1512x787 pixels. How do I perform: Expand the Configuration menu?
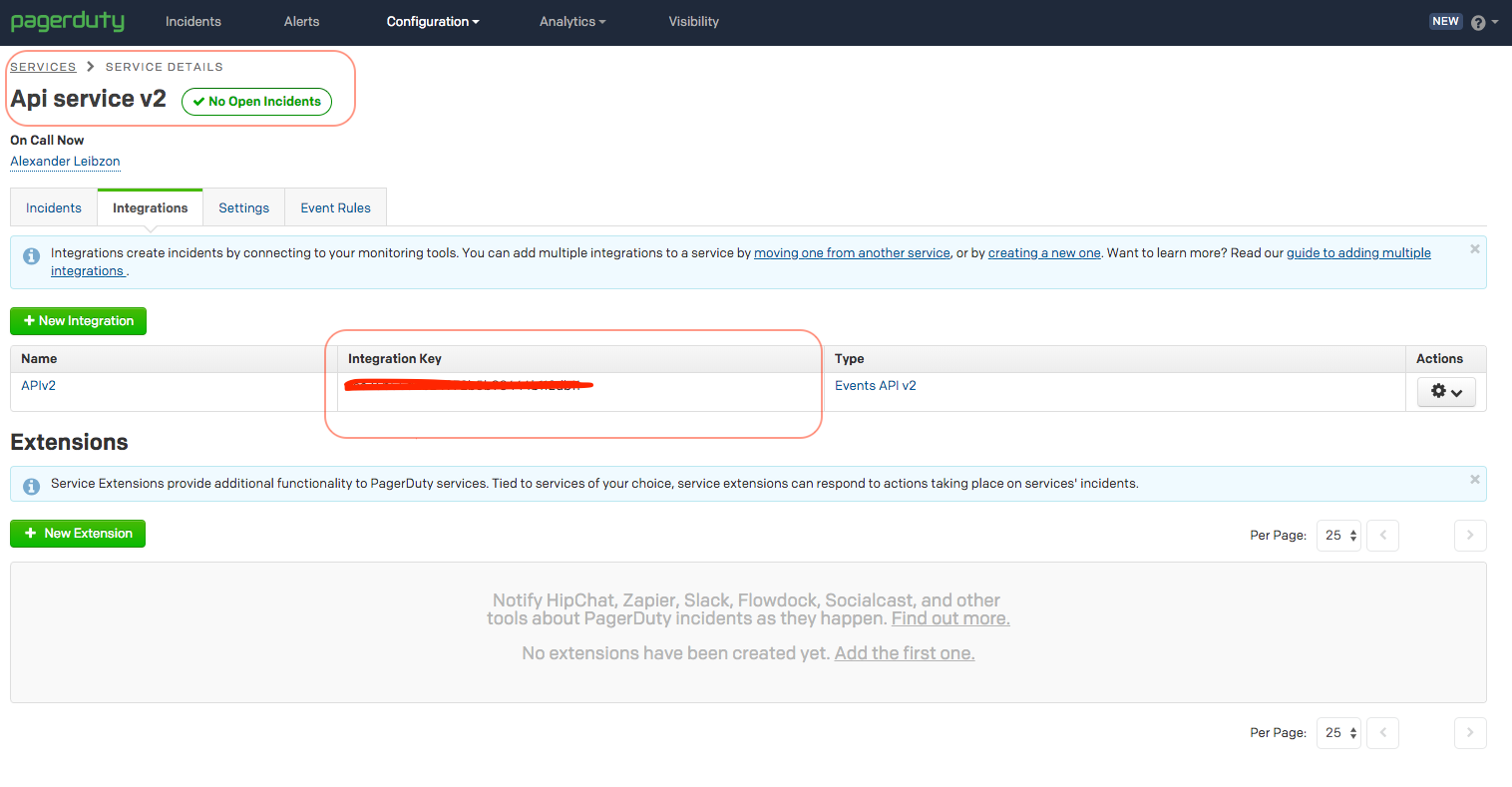432,21
